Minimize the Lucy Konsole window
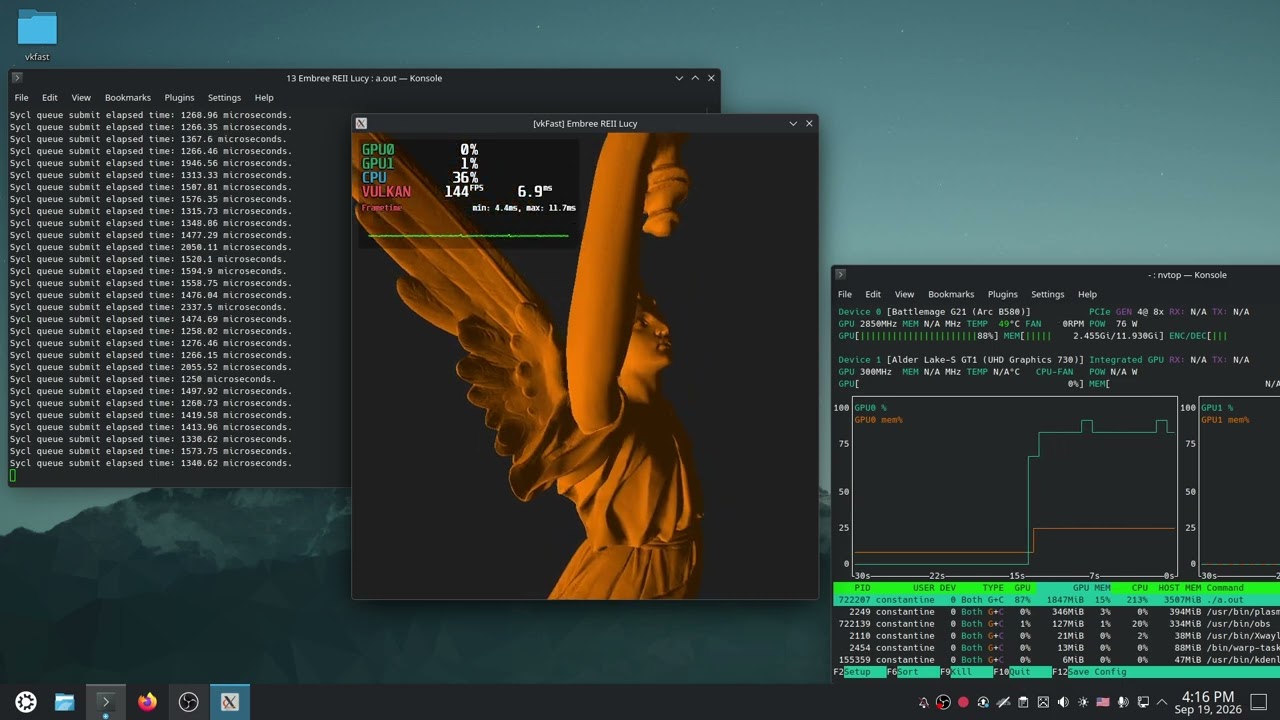The image size is (1280, 720). (x=679, y=78)
